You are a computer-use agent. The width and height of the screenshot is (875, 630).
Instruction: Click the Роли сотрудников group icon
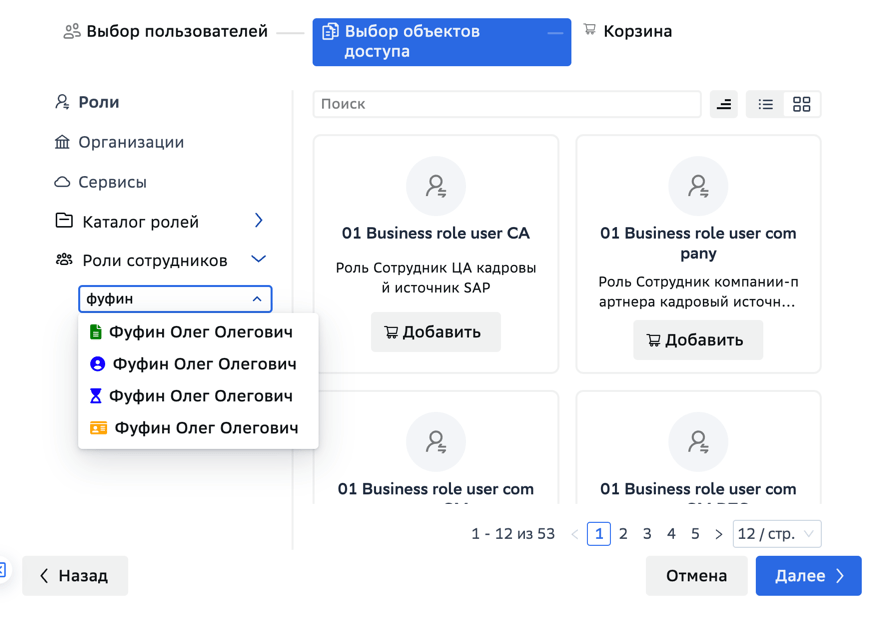64,260
